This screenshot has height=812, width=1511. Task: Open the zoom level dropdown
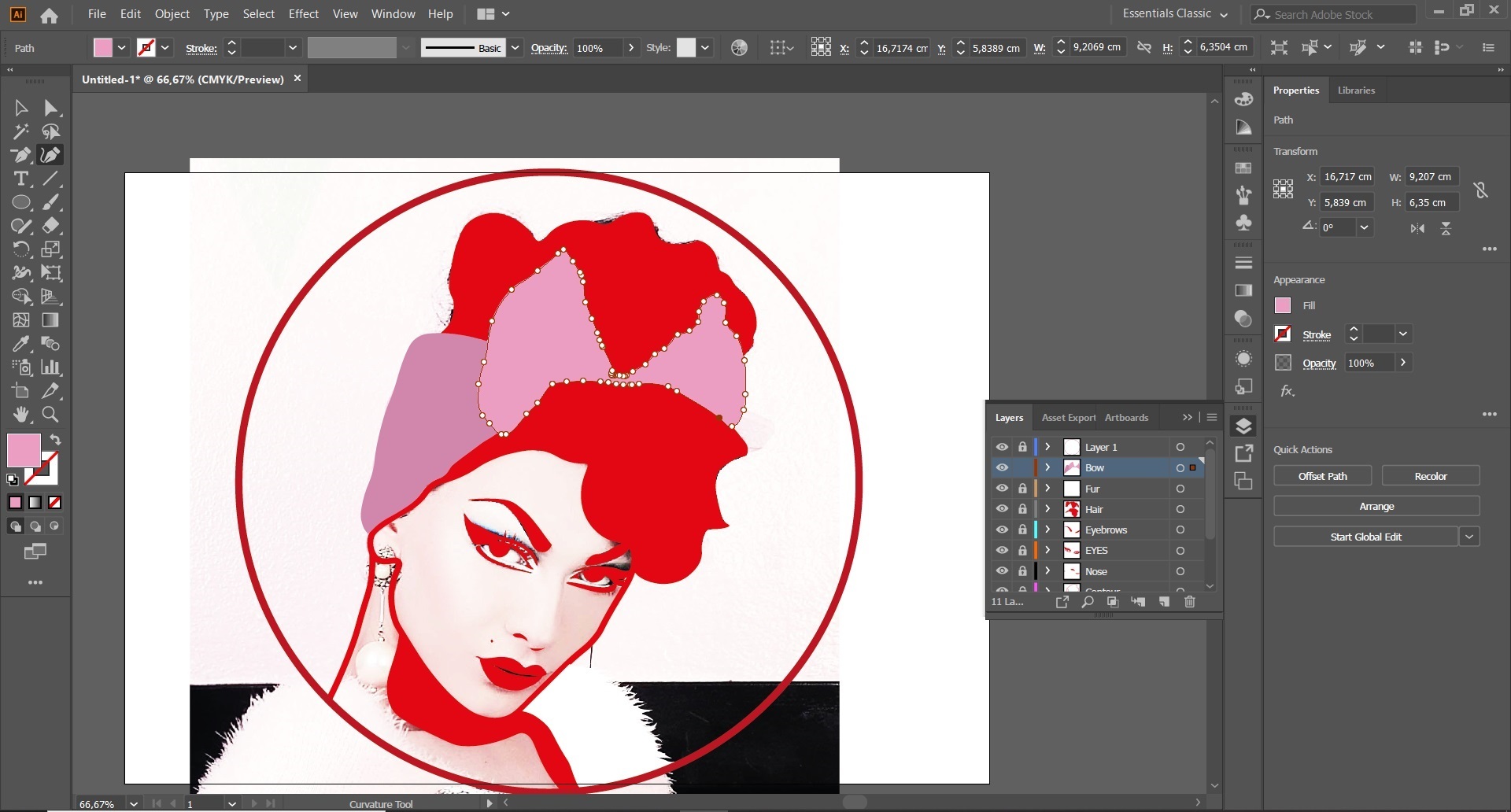pyautogui.click(x=134, y=804)
